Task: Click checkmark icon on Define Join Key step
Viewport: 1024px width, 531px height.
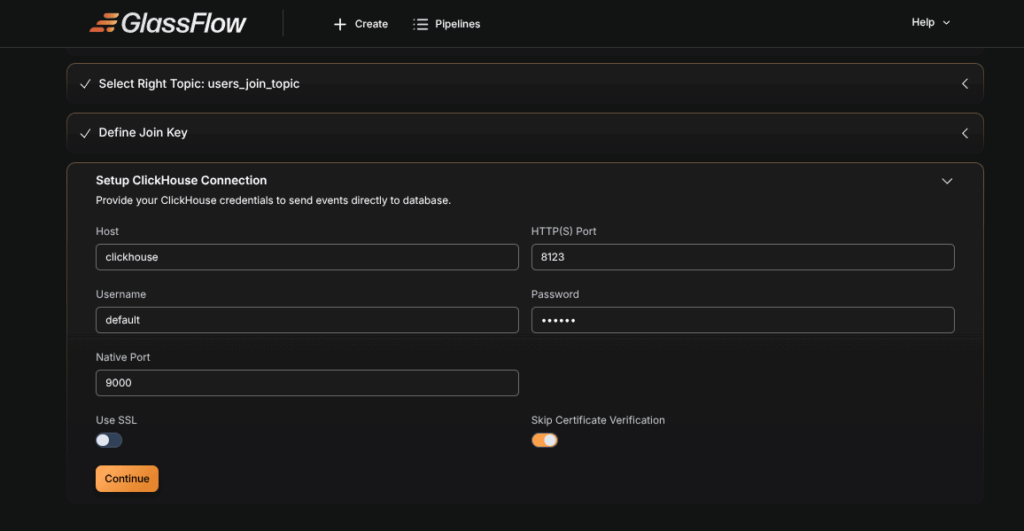Action: 85,133
